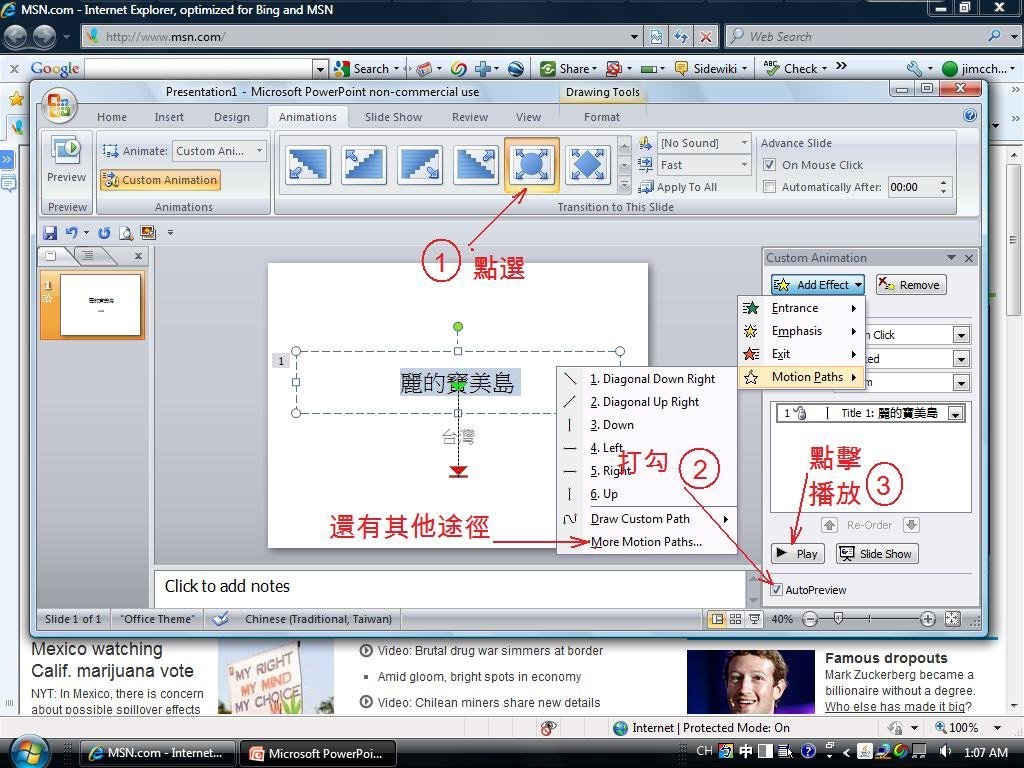Click the zoom slider handle
The width and height of the screenshot is (1024, 768).
(838, 618)
